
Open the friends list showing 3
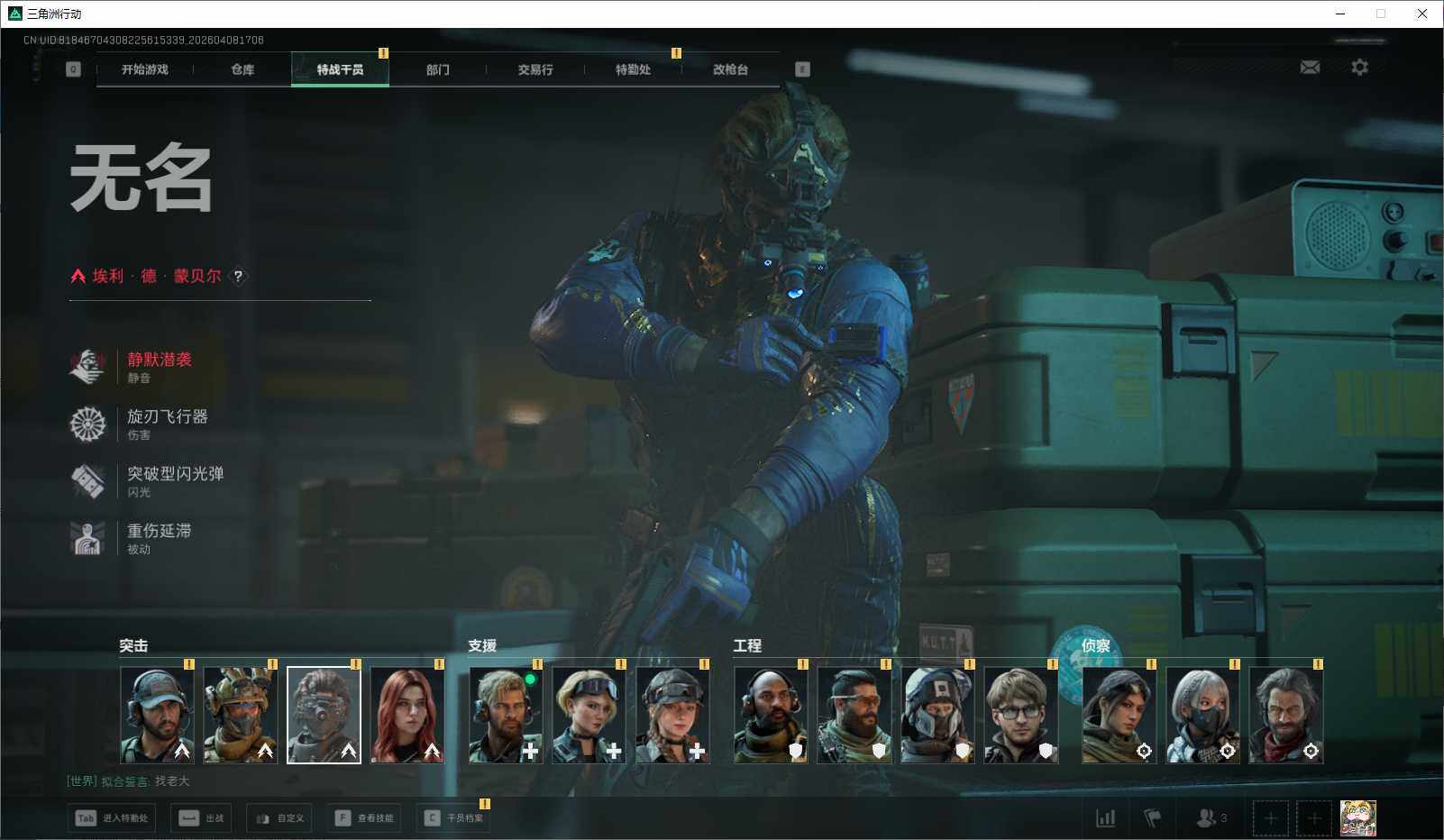(x=1211, y=818)
